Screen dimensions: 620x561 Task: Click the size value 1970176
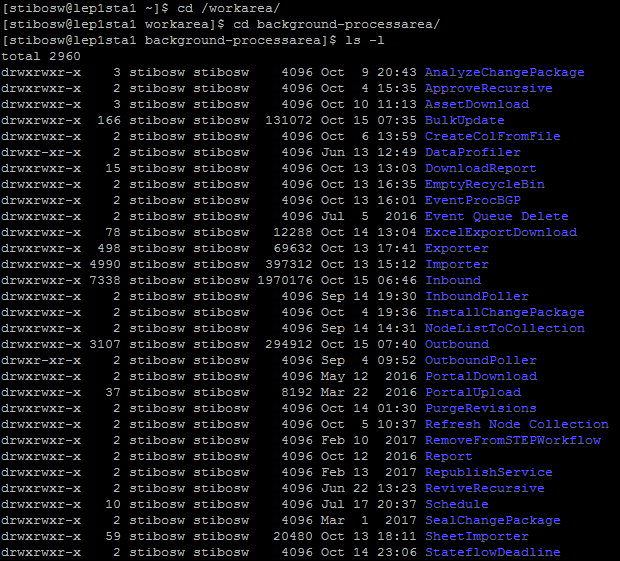[285, 281]
